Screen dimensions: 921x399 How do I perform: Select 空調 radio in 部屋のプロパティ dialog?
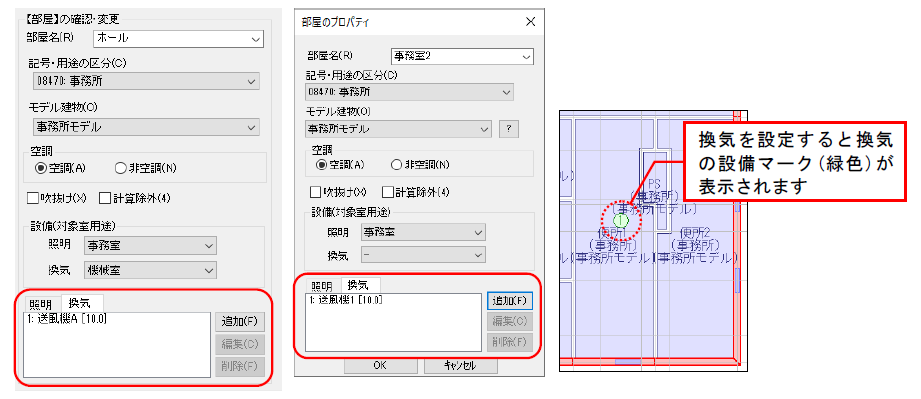coord(340,165)
